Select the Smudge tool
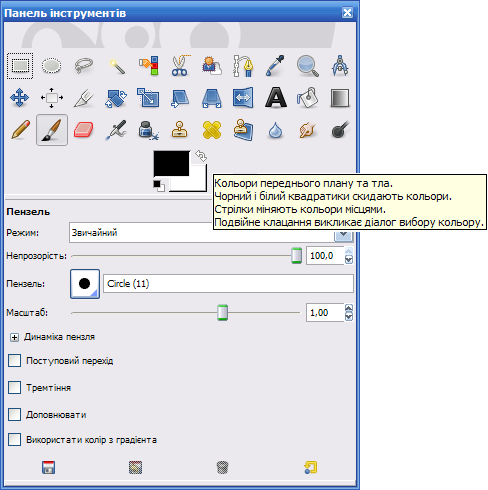 pyautogui.click(x=307, y=130)
